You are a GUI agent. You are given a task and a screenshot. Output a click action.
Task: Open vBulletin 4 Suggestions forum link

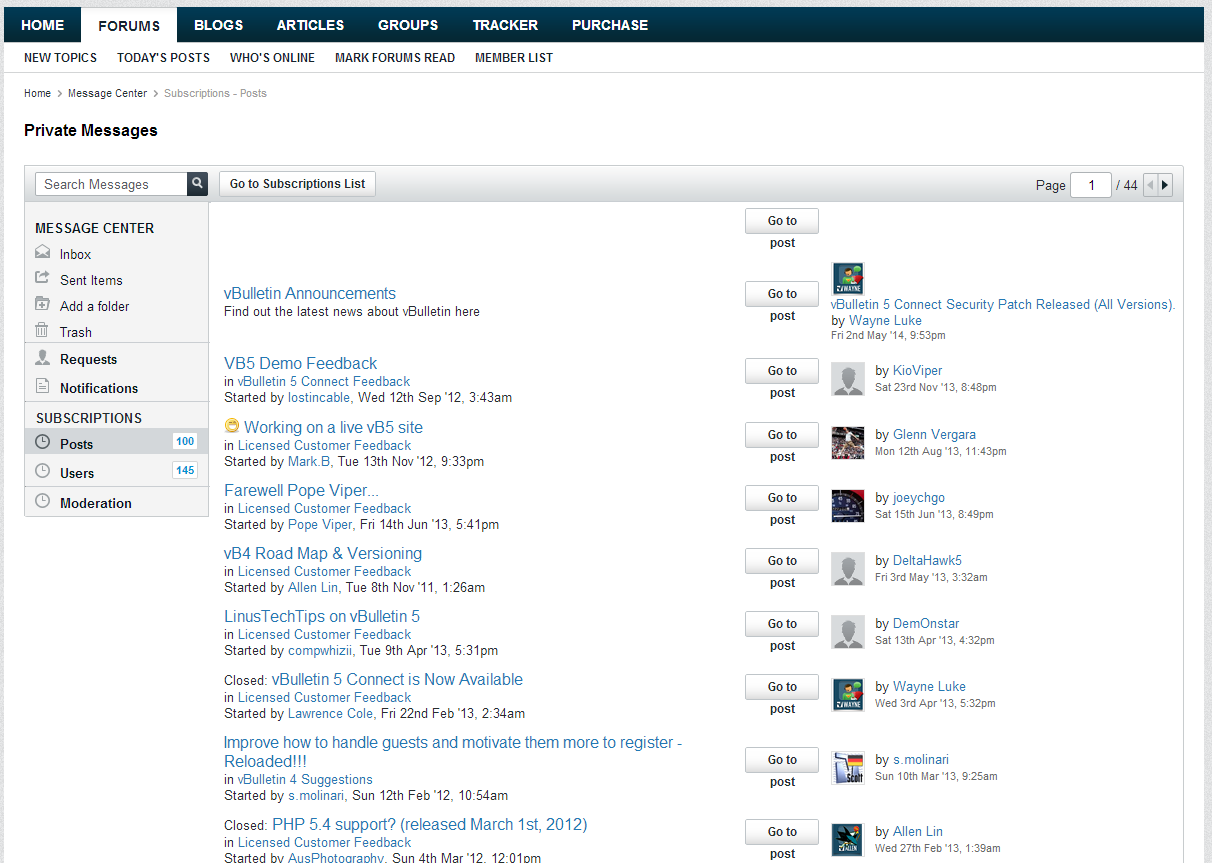coord(305,779)
